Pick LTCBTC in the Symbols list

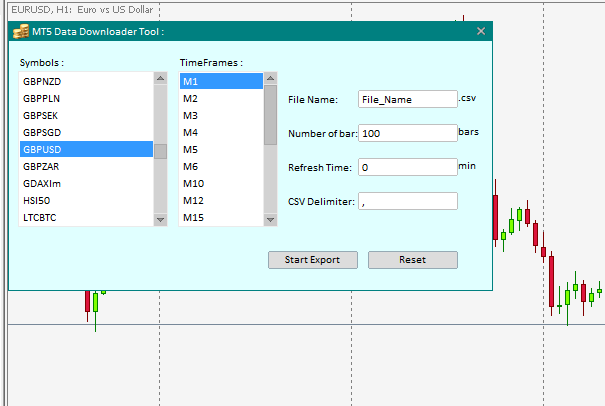tap(86, 217)
